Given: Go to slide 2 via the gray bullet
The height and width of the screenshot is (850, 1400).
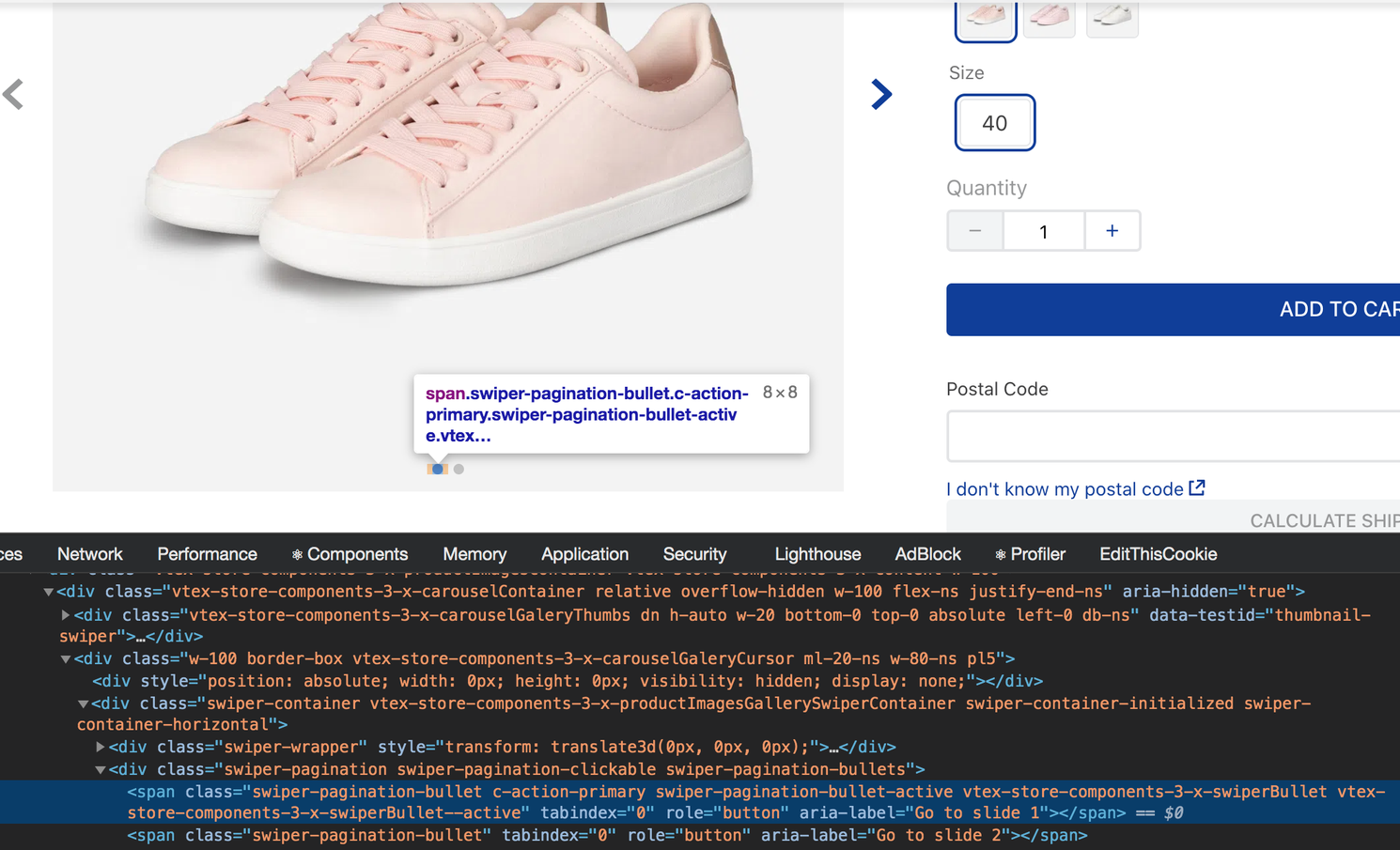Looking at the screenshot, I should [x=459, y=469].
